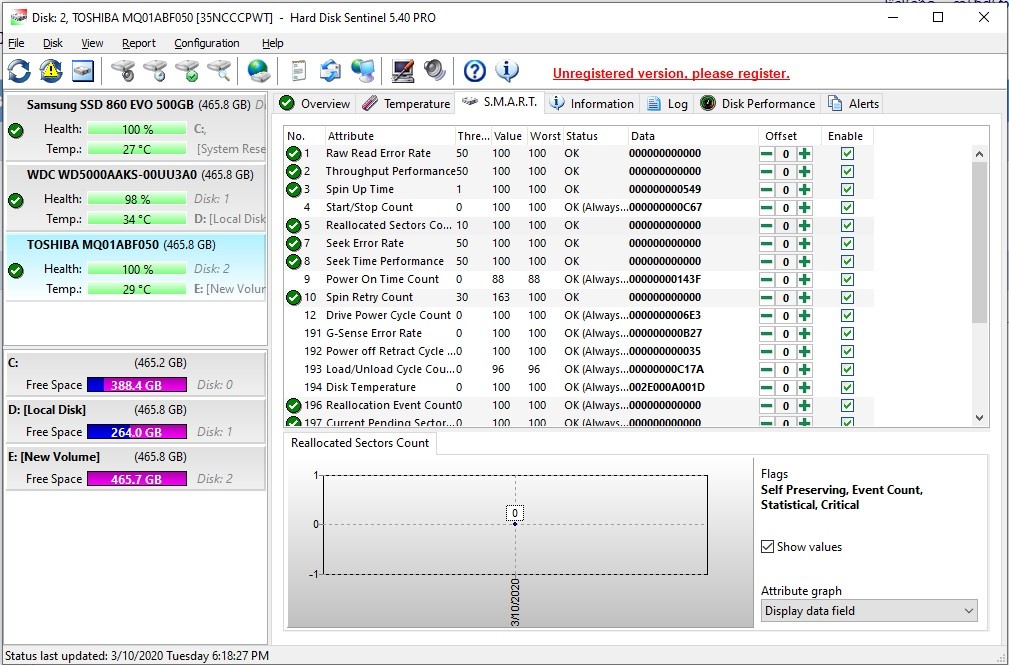
Task: Click the plus offset button for Spin Up Time
Action: [805, 190]
